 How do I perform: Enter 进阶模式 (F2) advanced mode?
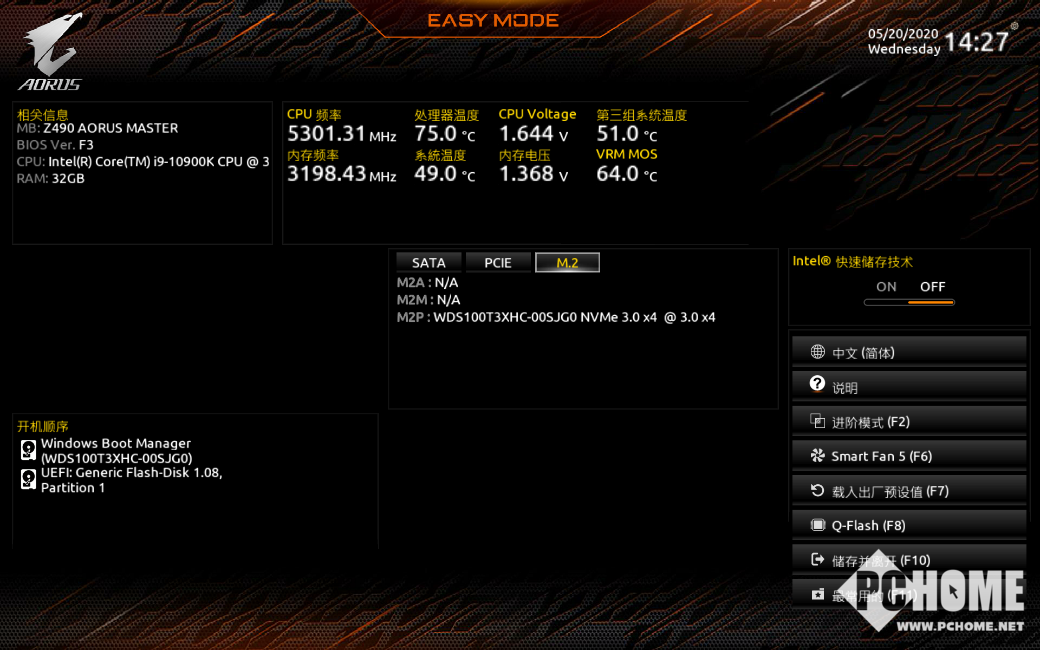coord(909,421)
